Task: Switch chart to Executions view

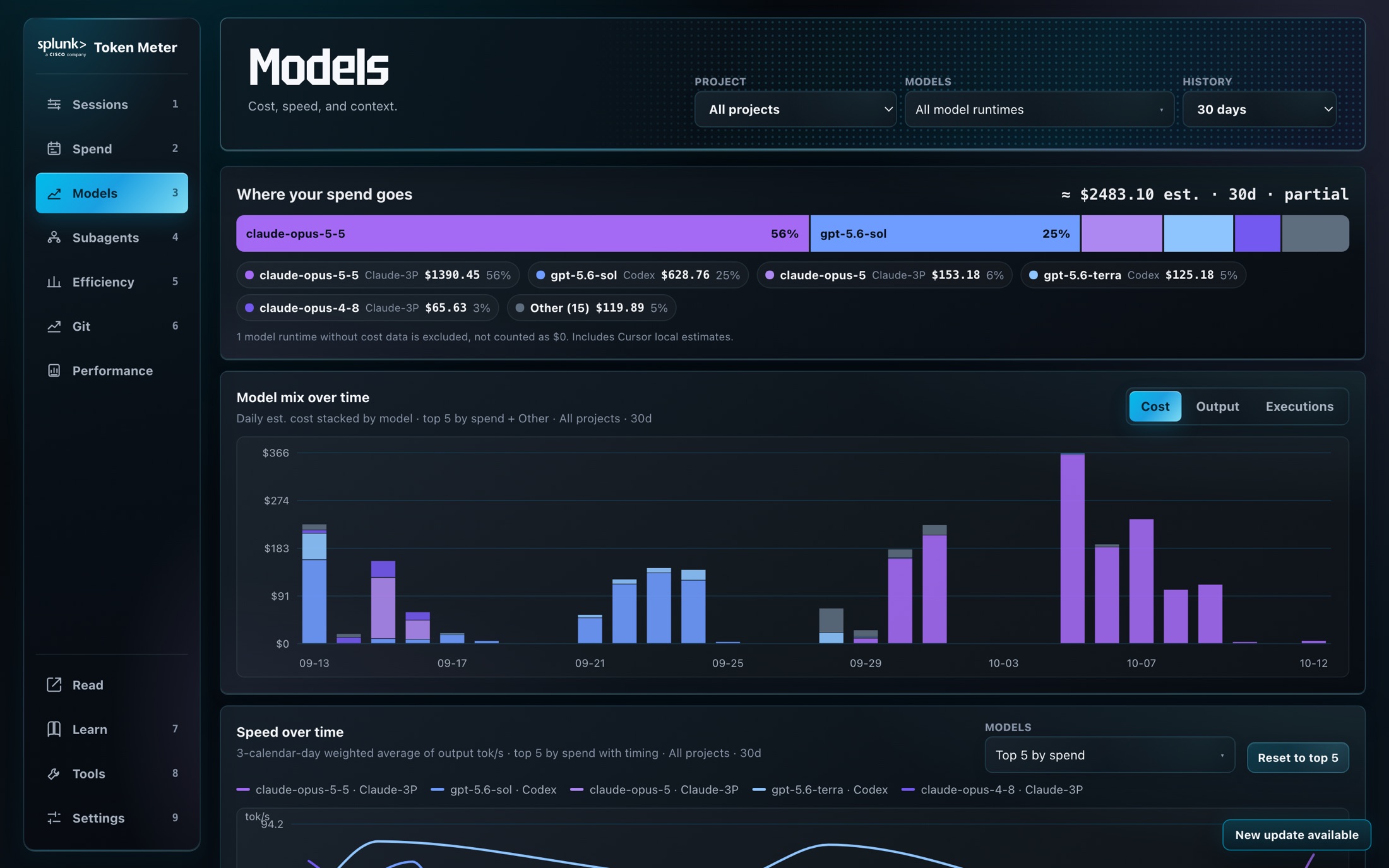Action: tap(1299, 407)
